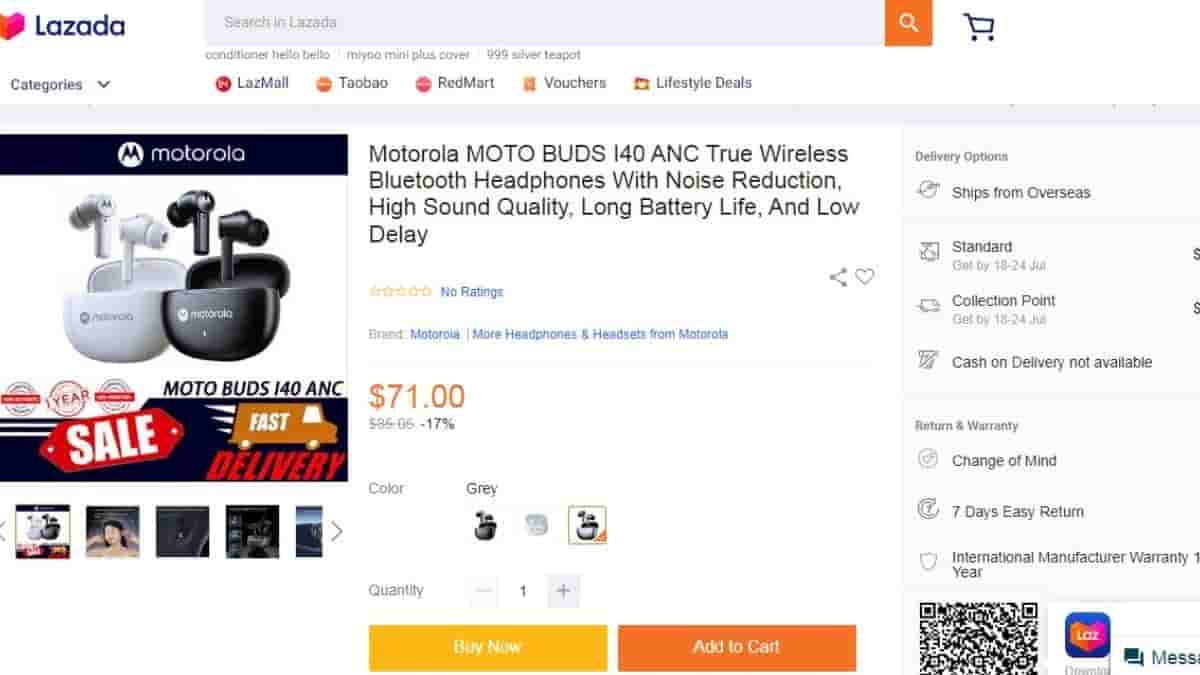1200x675 pixels.
Task: Increase quantity with plus button
Action: pos(563,591)
